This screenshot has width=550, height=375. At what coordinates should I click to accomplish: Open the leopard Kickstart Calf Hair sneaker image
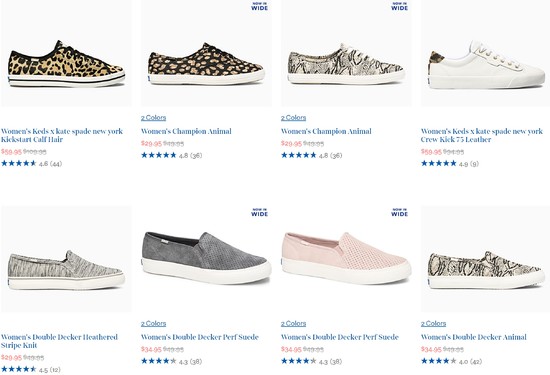[x=66, y=53]
